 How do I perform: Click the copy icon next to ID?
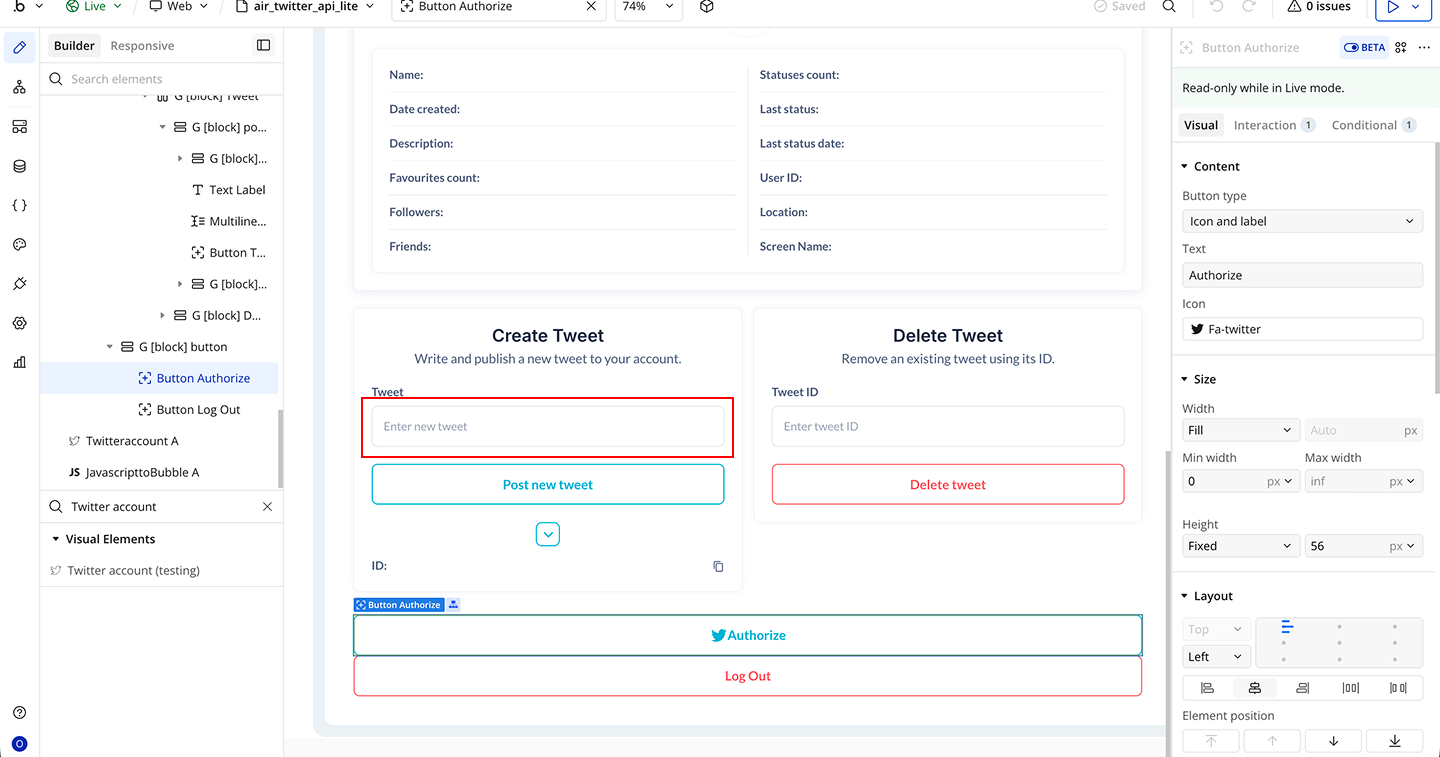coord(718,566)
